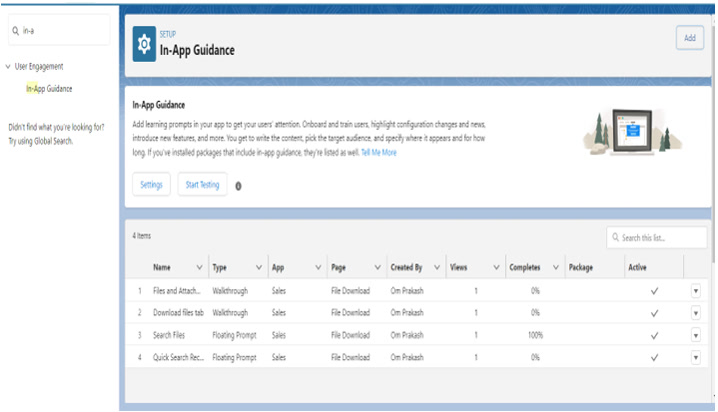Click the info icon beside Start Testing
This screenshot has width=718, height=412.
tap(238, 186)
